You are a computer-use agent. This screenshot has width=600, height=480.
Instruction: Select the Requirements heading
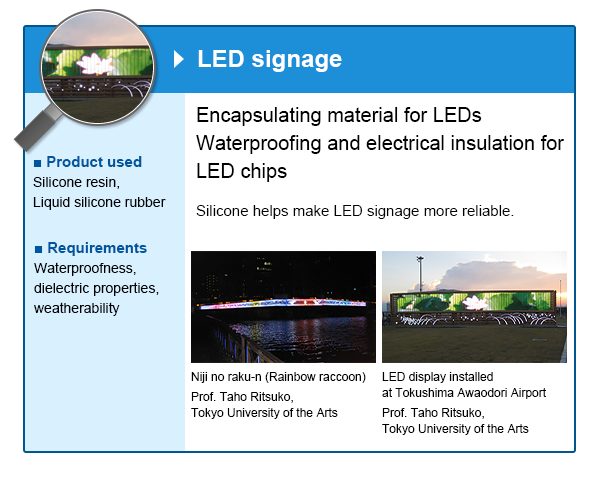tap(96, 248)
